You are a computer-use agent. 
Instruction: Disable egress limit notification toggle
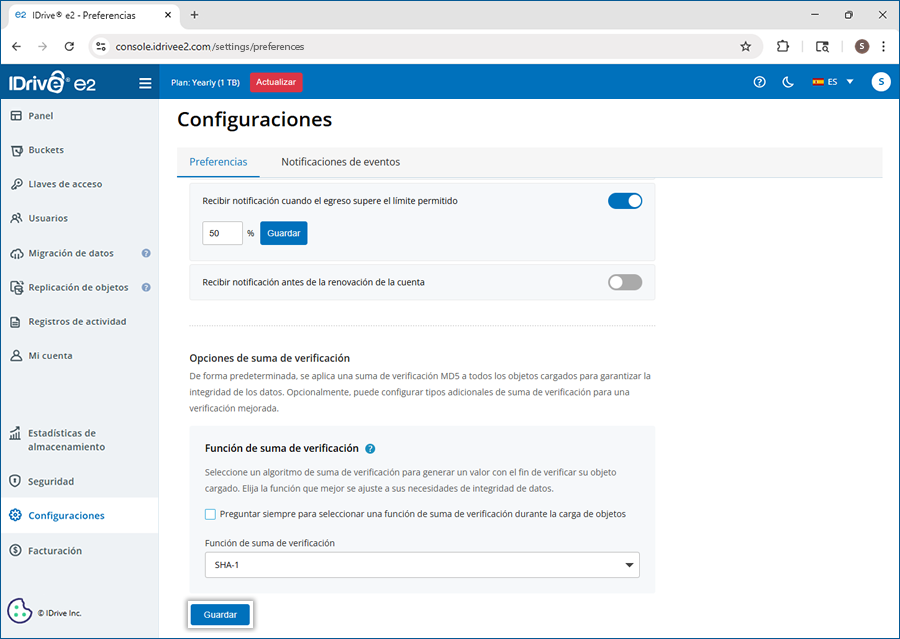(625, 201)
